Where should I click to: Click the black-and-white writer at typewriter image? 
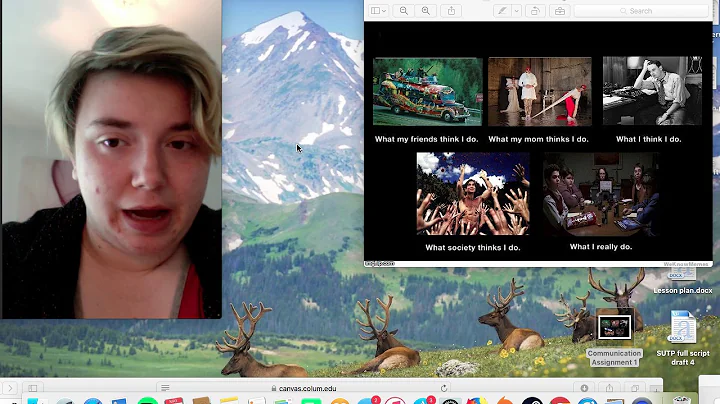click(x=652, y=91)
